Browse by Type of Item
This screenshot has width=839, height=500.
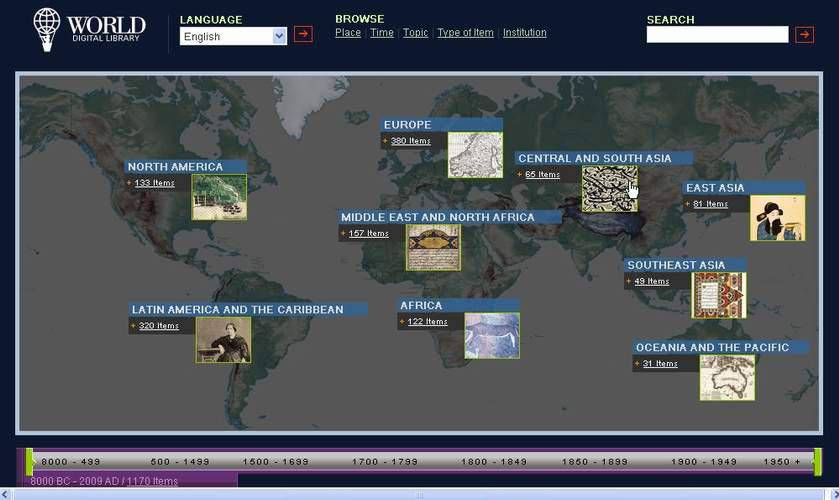pyautogui.click(x=466, y=33)
